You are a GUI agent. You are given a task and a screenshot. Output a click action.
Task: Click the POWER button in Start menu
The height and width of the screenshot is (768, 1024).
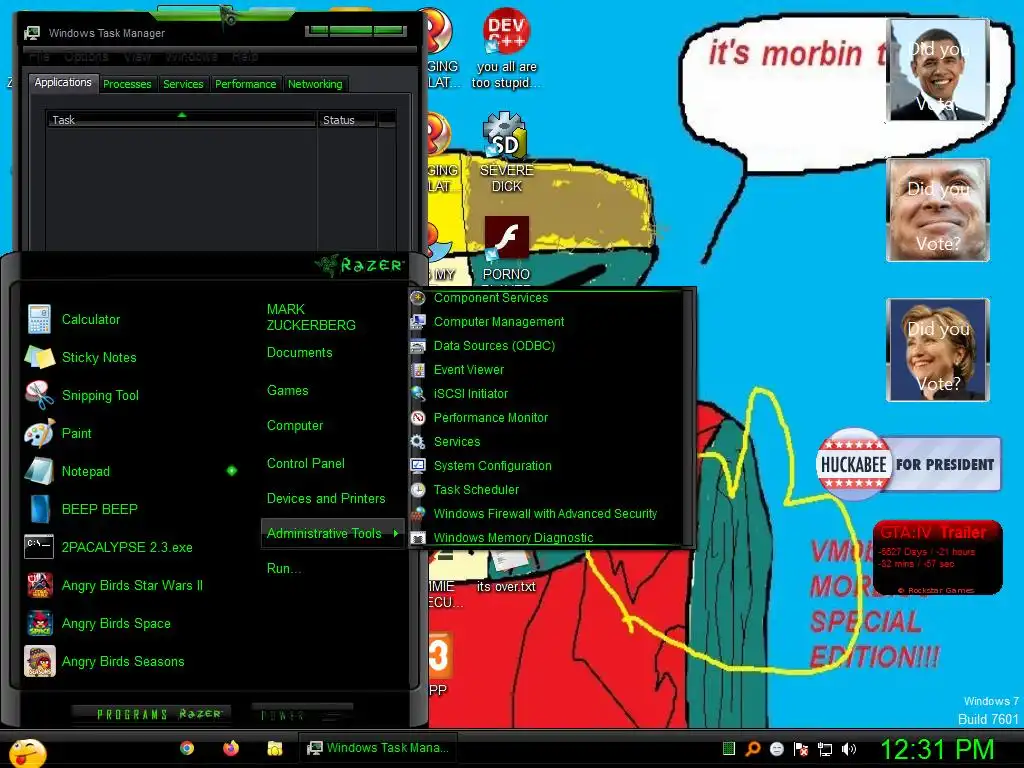(x=302, y=715)
